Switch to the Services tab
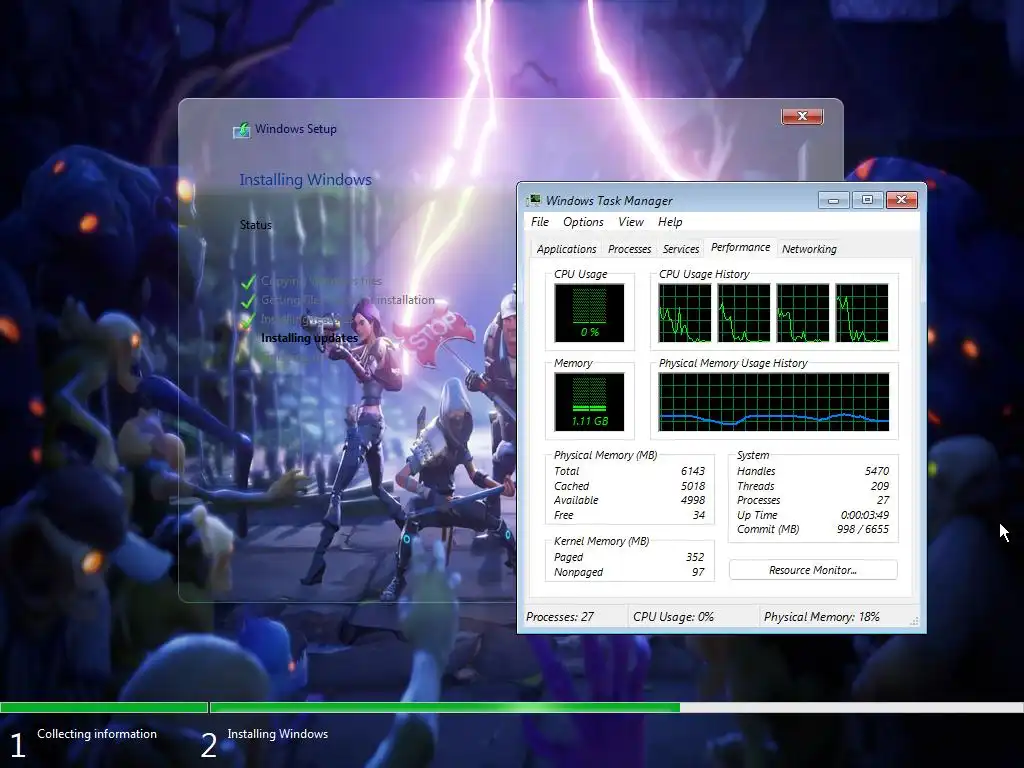1024x768 pixels. (x=680, y=249)
